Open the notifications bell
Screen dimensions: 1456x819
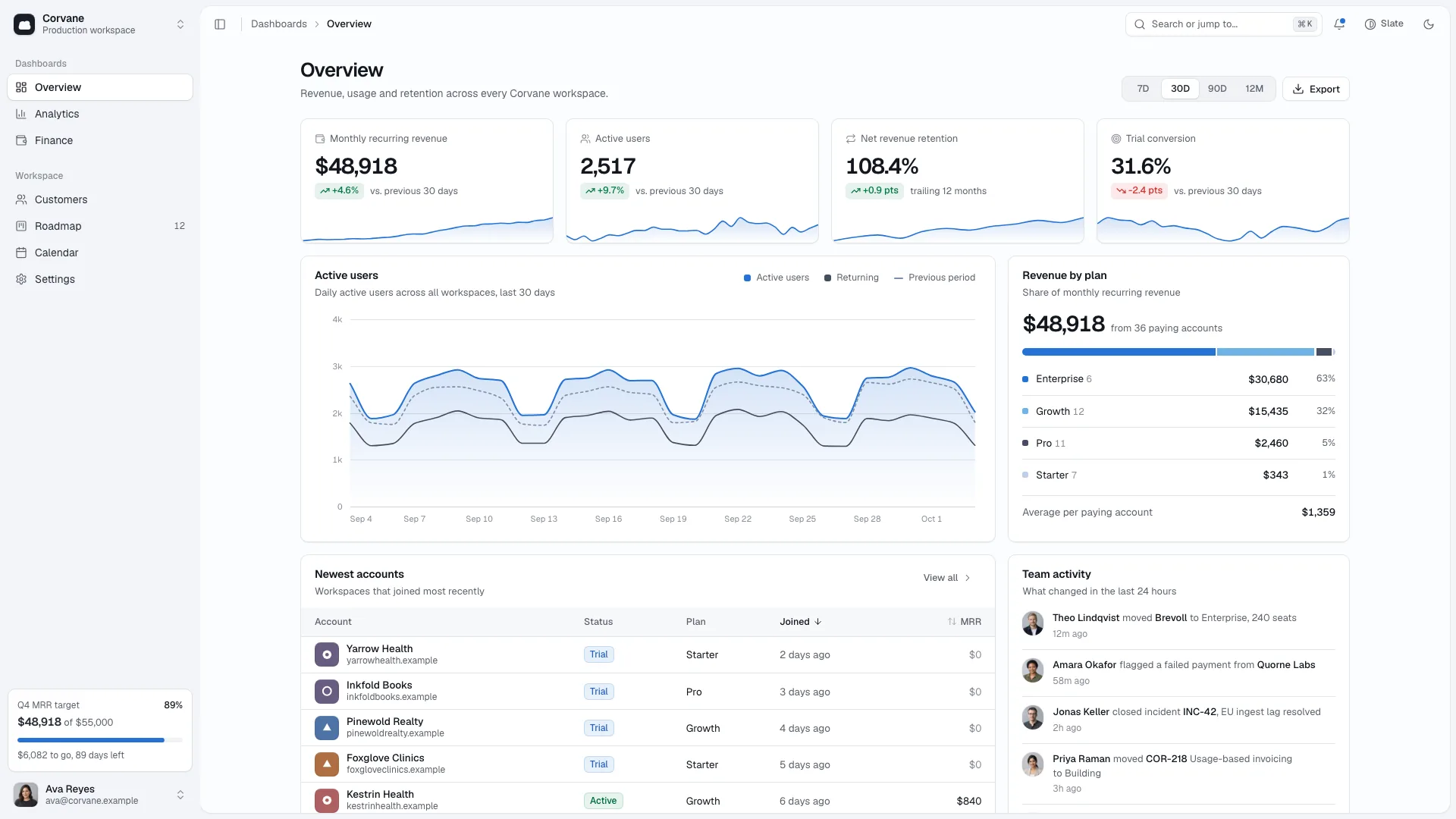click(x=1339, y=24)
